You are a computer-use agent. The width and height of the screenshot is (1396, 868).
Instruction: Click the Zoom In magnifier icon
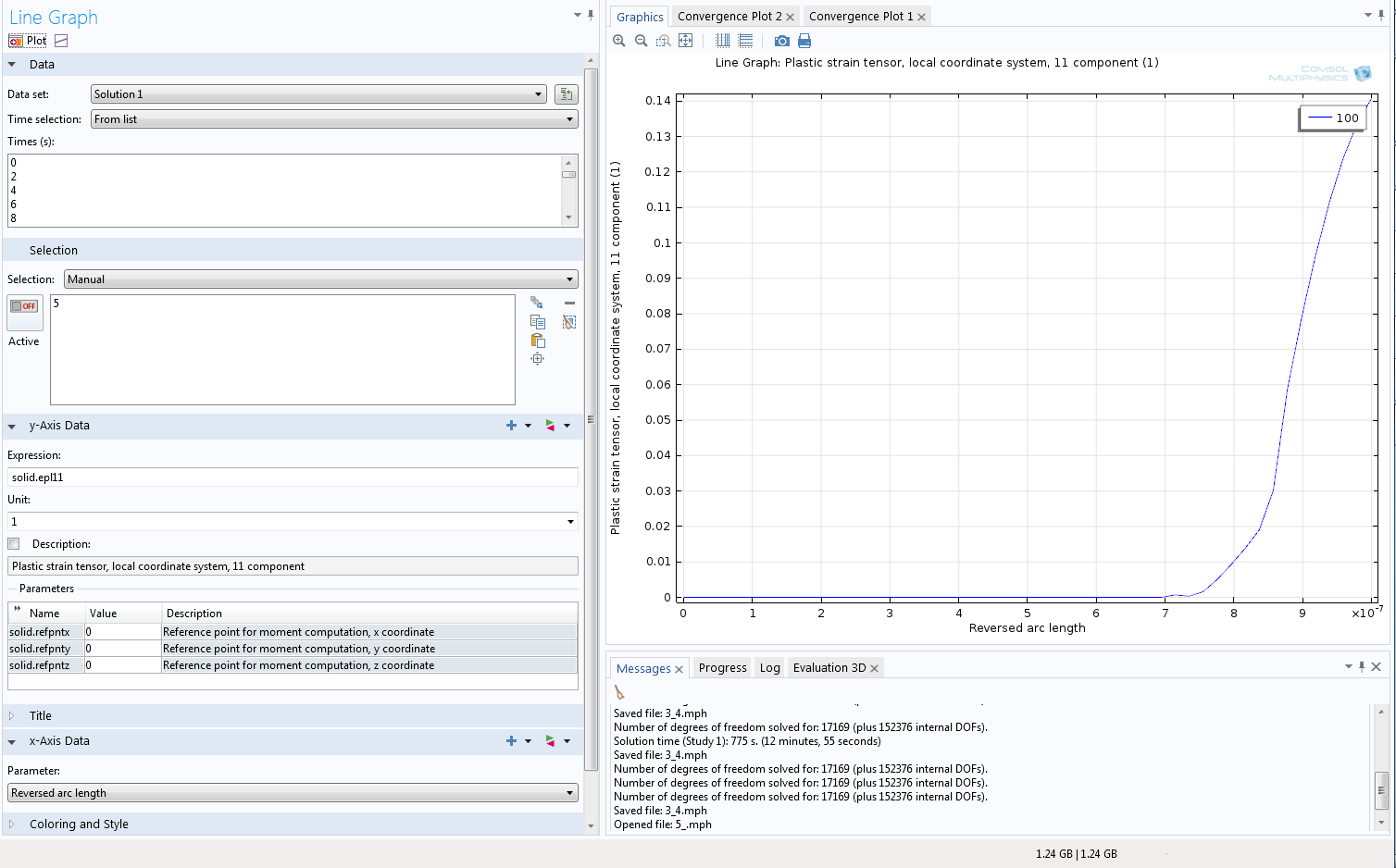click(x=619, y=41)
